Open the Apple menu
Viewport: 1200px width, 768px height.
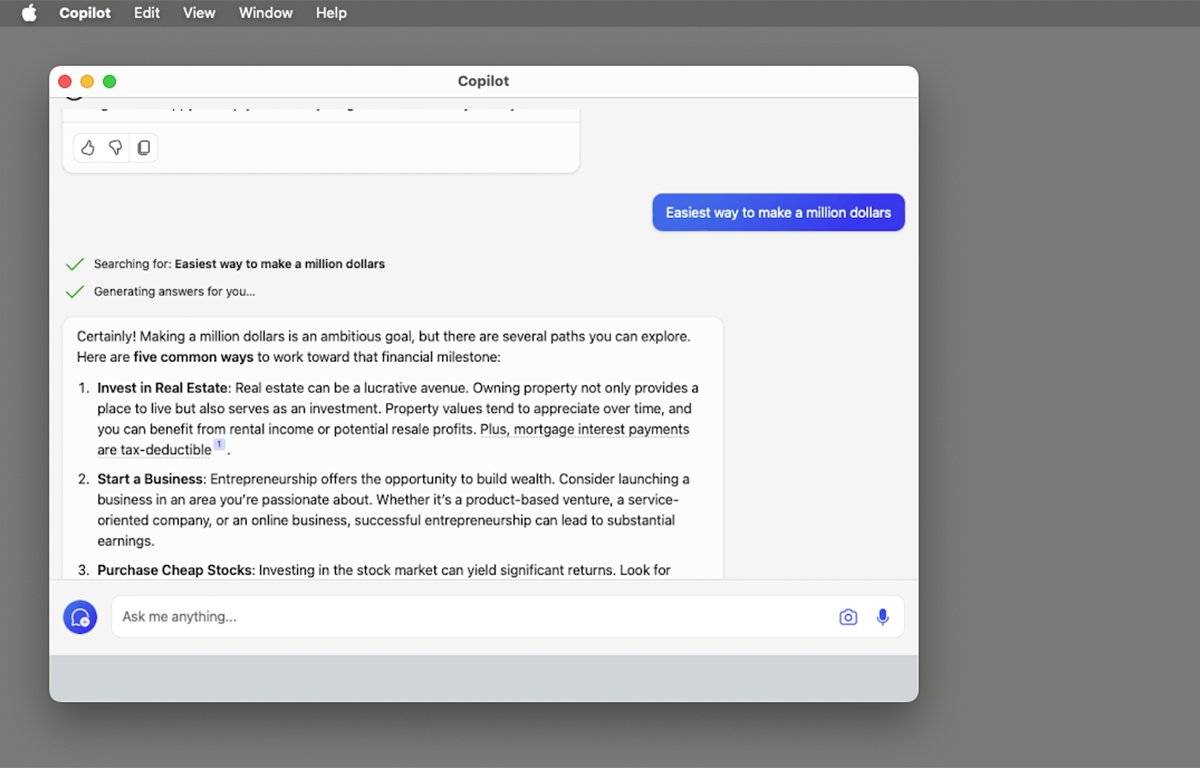pos(29,13)
